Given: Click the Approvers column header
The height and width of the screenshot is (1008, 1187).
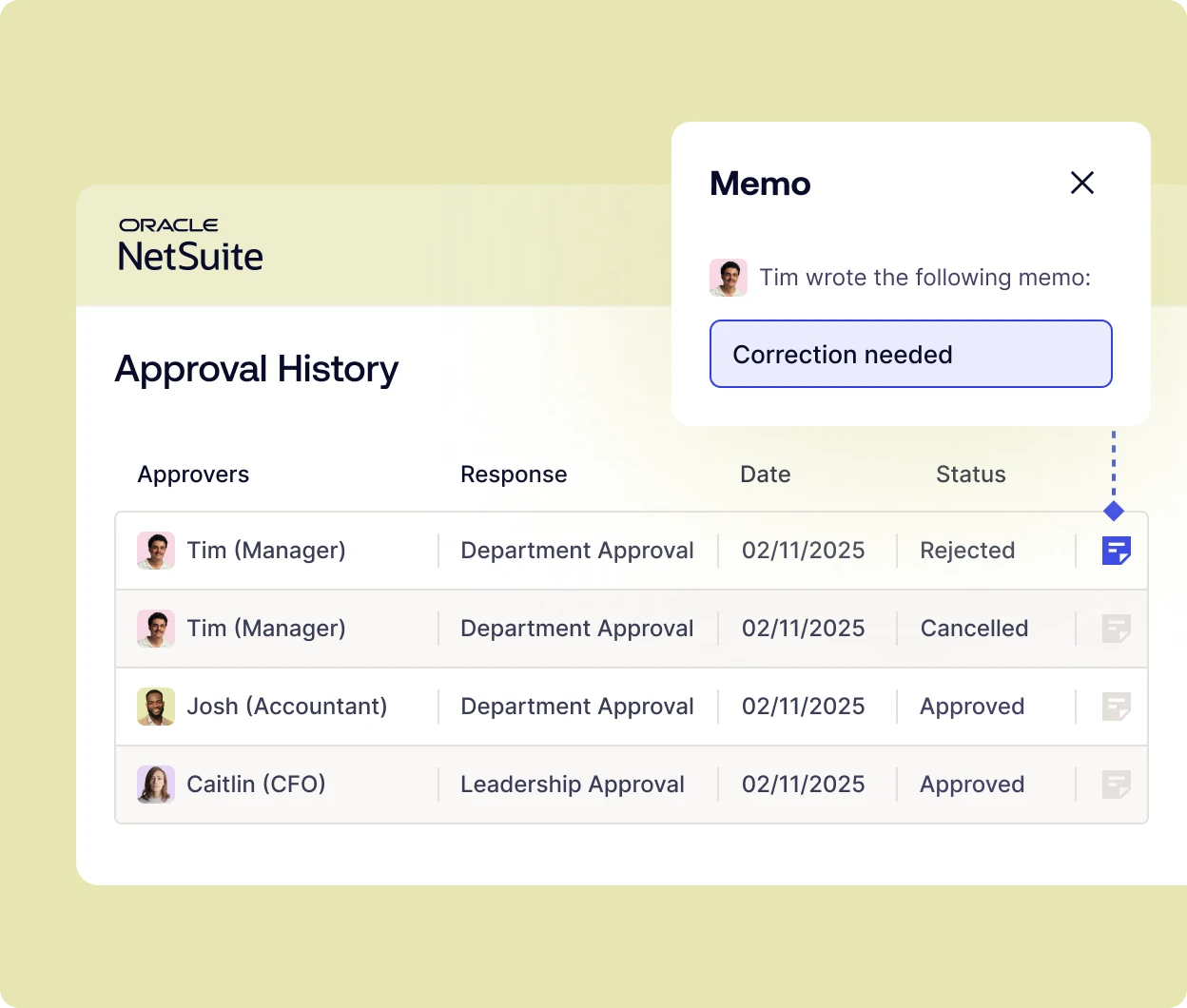Looking at the screenshot, I should (x=193, y=475).
